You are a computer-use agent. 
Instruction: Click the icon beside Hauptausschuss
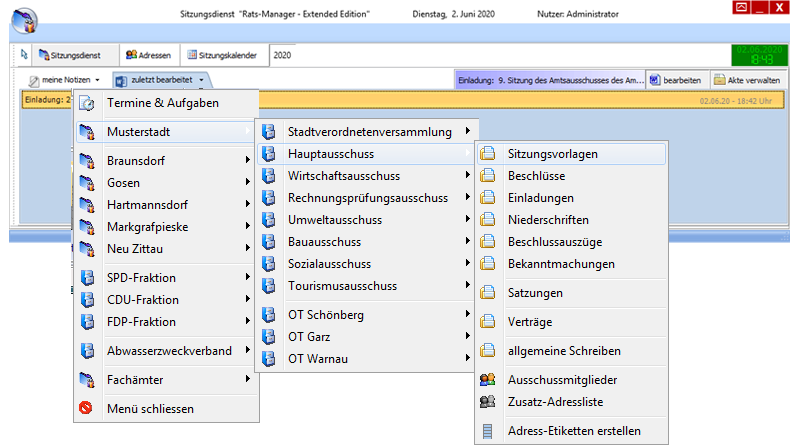[x=269, y=154]
